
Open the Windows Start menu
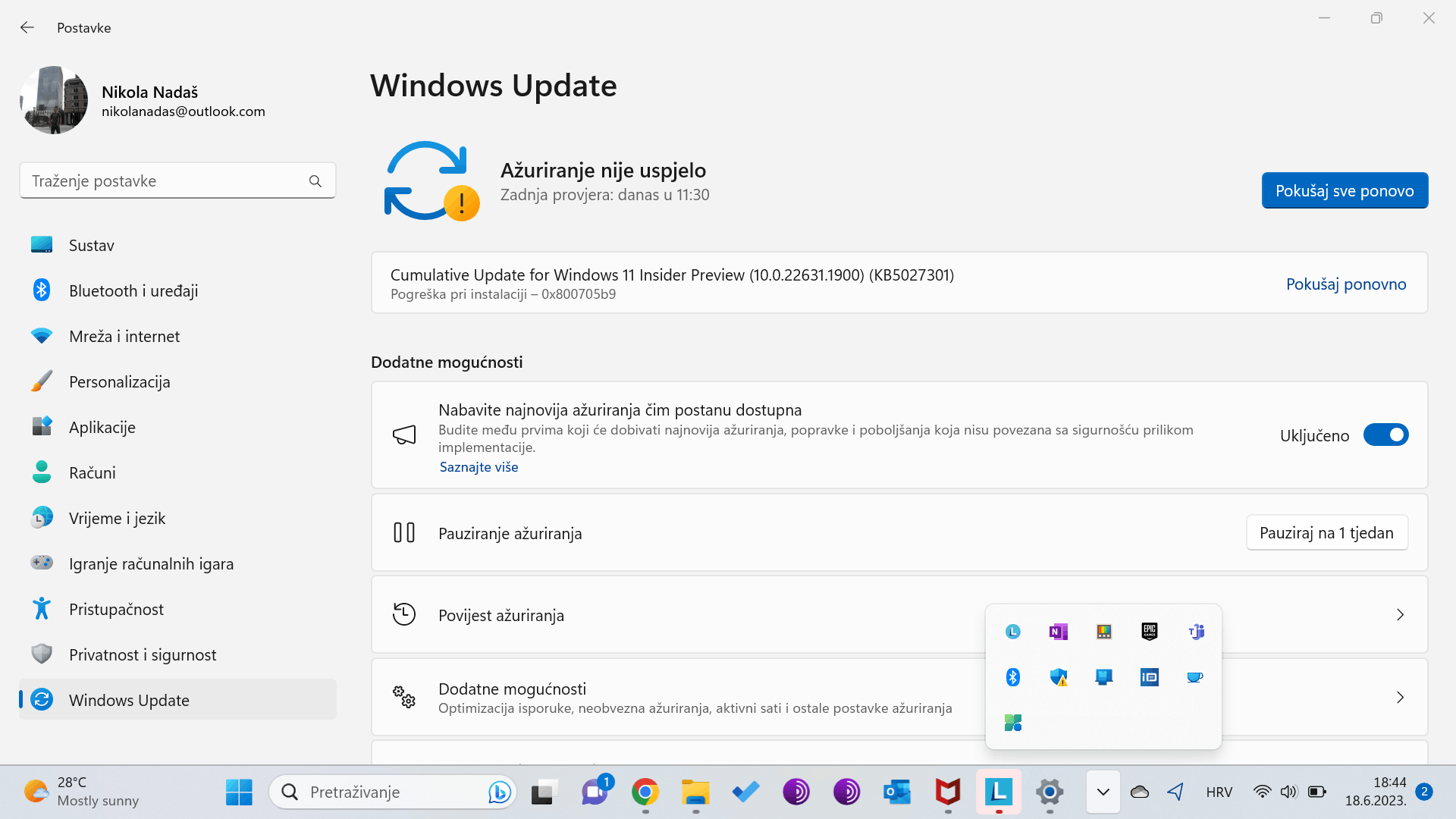[239, 792]
